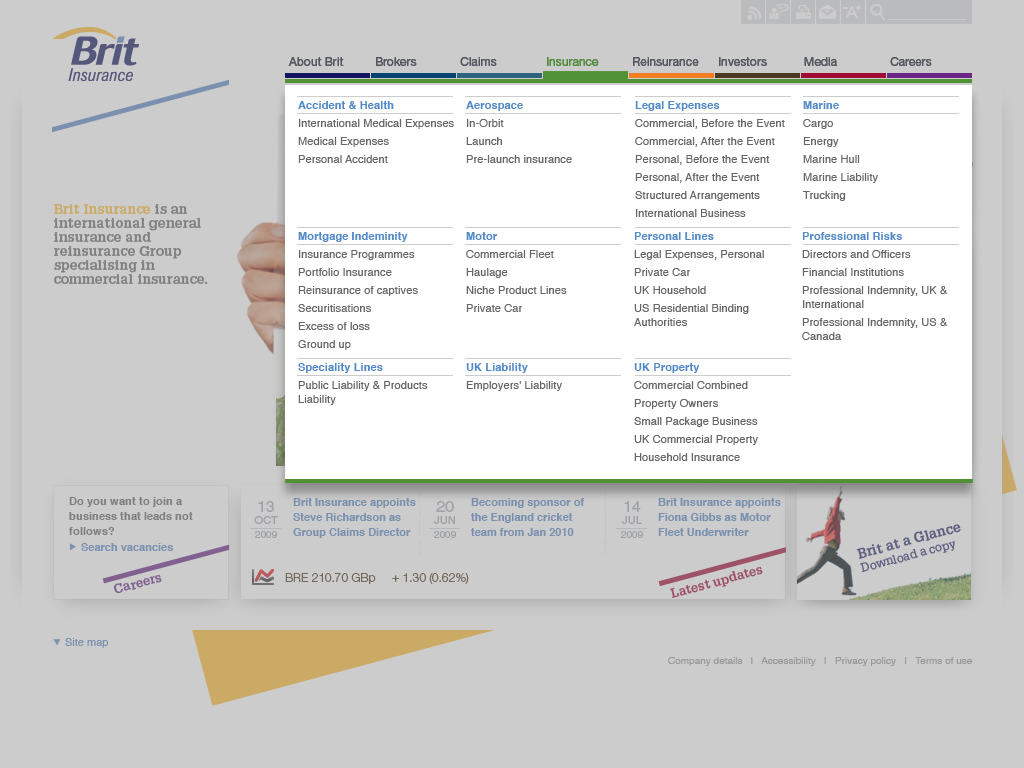1024x768 pixels.
Task: Open the Careers menu tab
Action: click(x=910, y=62)
